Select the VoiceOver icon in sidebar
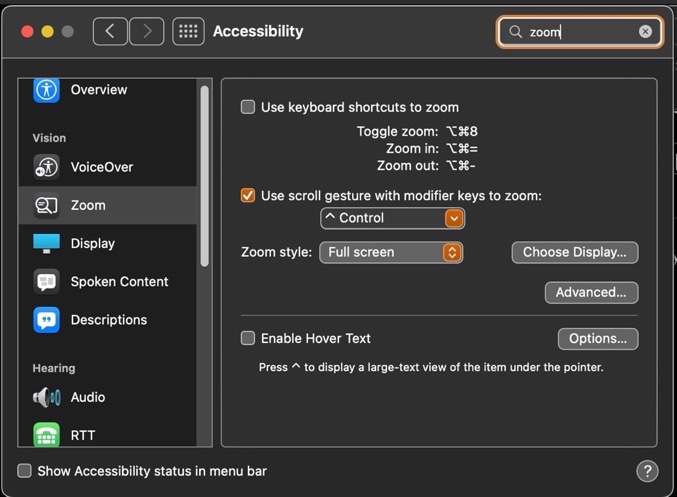The height and width of the screenshot is (497, 677). [46, 167]
